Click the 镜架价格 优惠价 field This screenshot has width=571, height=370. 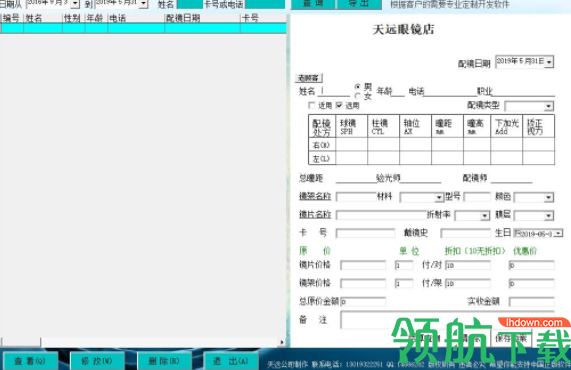531,283
